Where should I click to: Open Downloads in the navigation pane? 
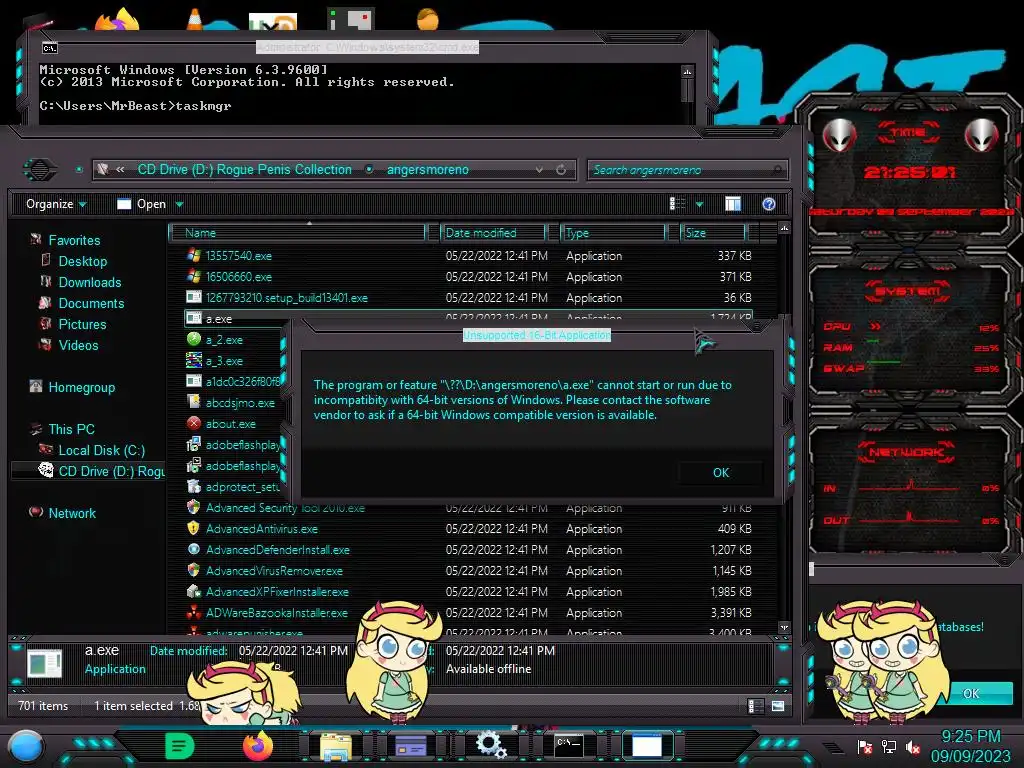[x=89, y=282]
